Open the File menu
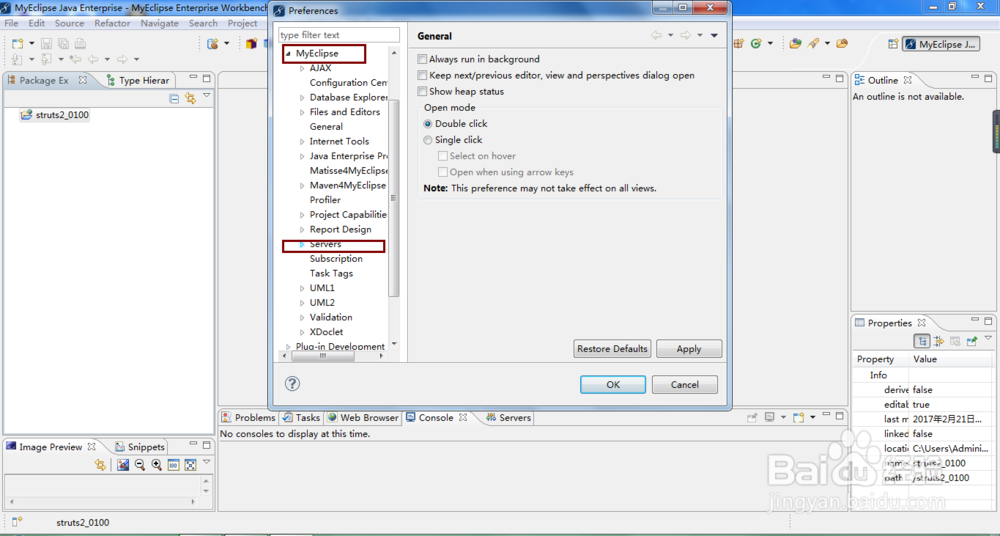The height and width of the screenshot is (536, 1000). (x=11, y=23)
